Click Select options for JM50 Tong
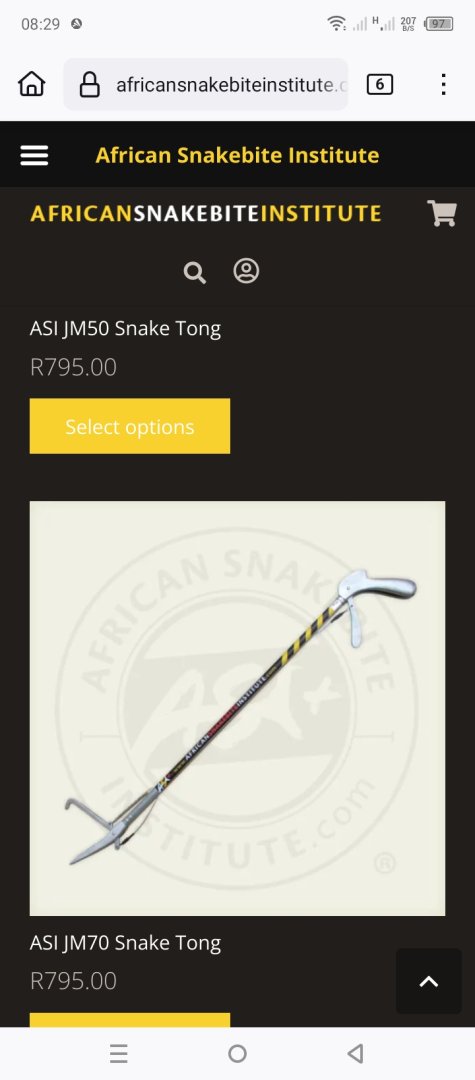The height and width of the screenshot is (1080, 475). (x=129, y=426)
